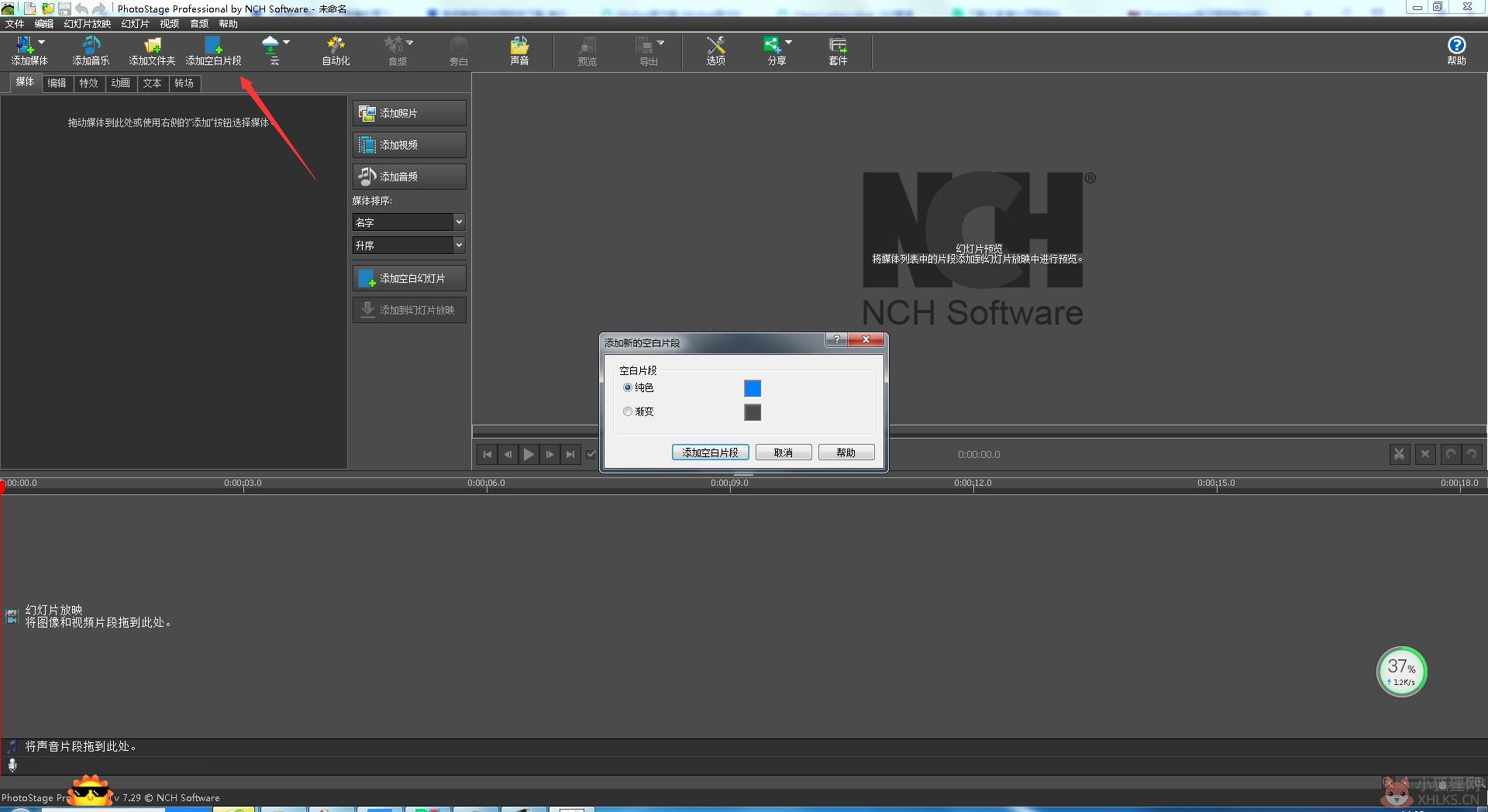Click the save disk icon in title bar

(64, 9)
